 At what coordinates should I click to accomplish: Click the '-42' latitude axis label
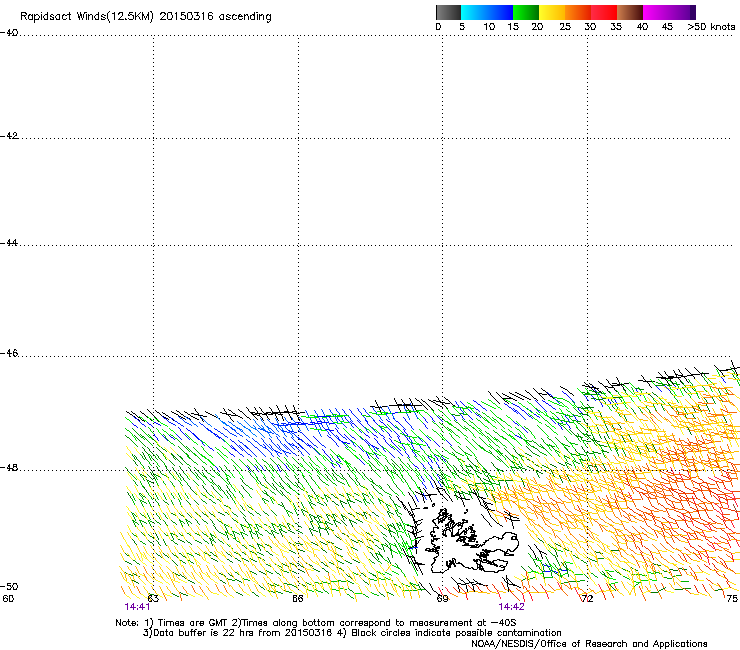[9, 136]
